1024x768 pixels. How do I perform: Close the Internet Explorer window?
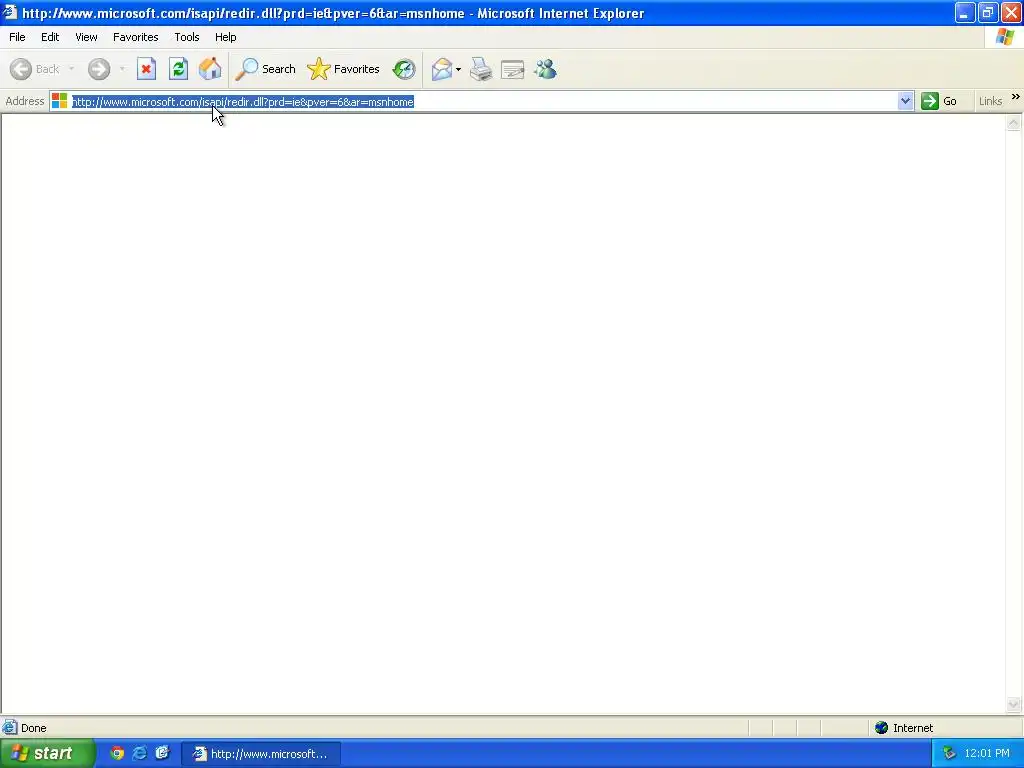(1011, 12)
